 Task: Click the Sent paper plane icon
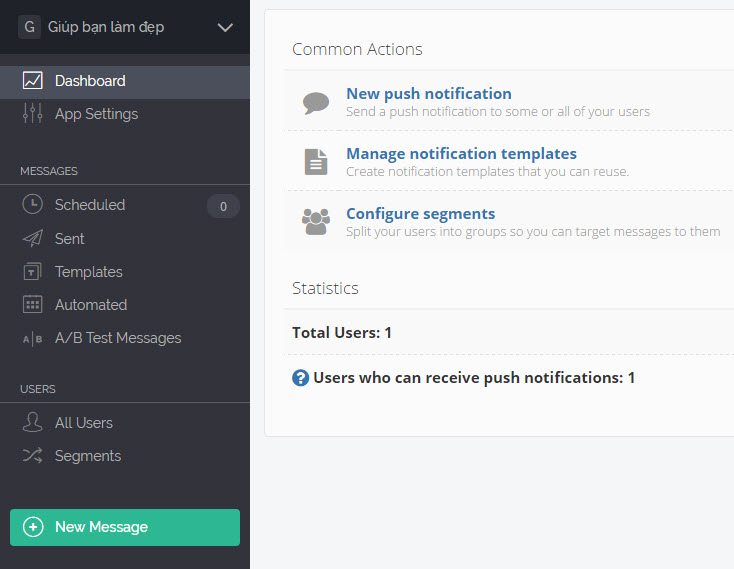33,239
